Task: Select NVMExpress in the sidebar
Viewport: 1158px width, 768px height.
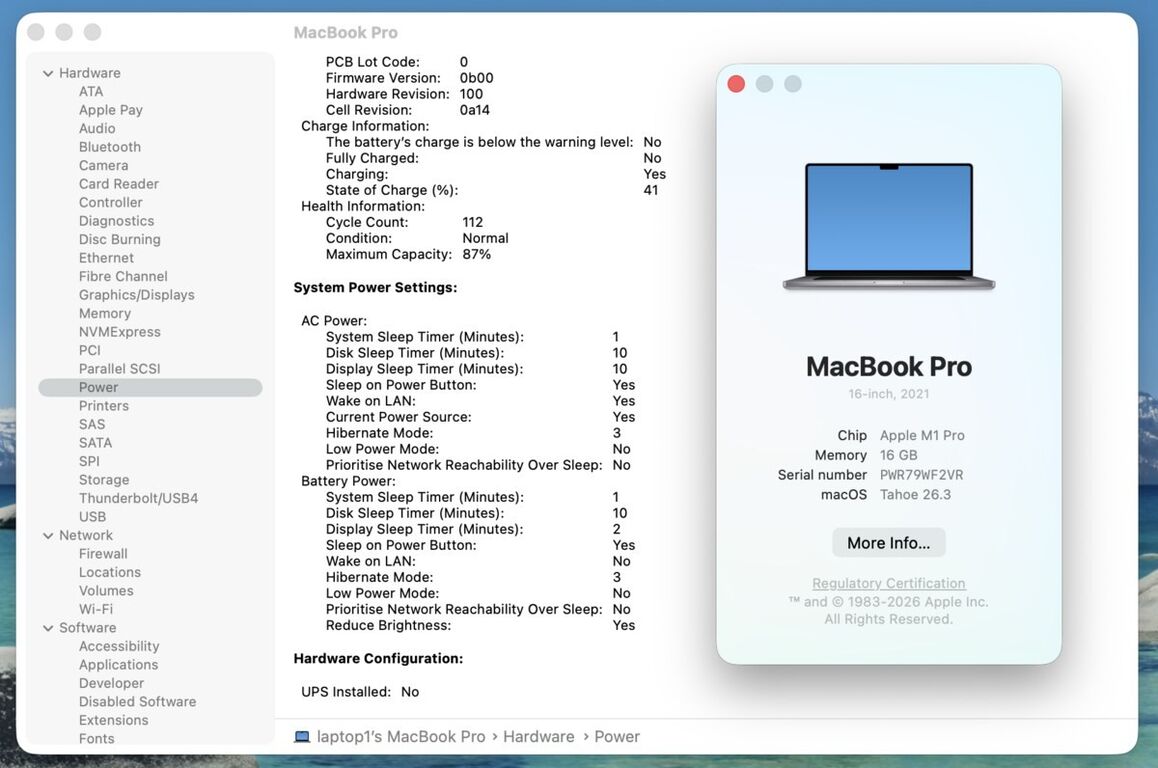Action: (120, 332)
